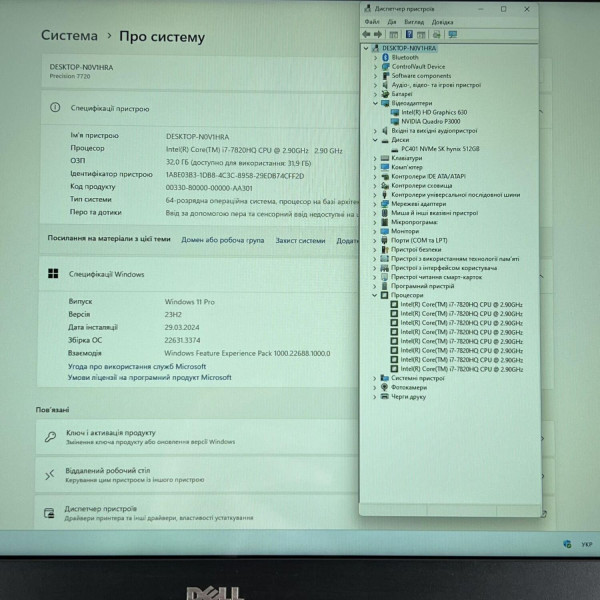
Task: Open the Вигляд menu
Action: 414,22
